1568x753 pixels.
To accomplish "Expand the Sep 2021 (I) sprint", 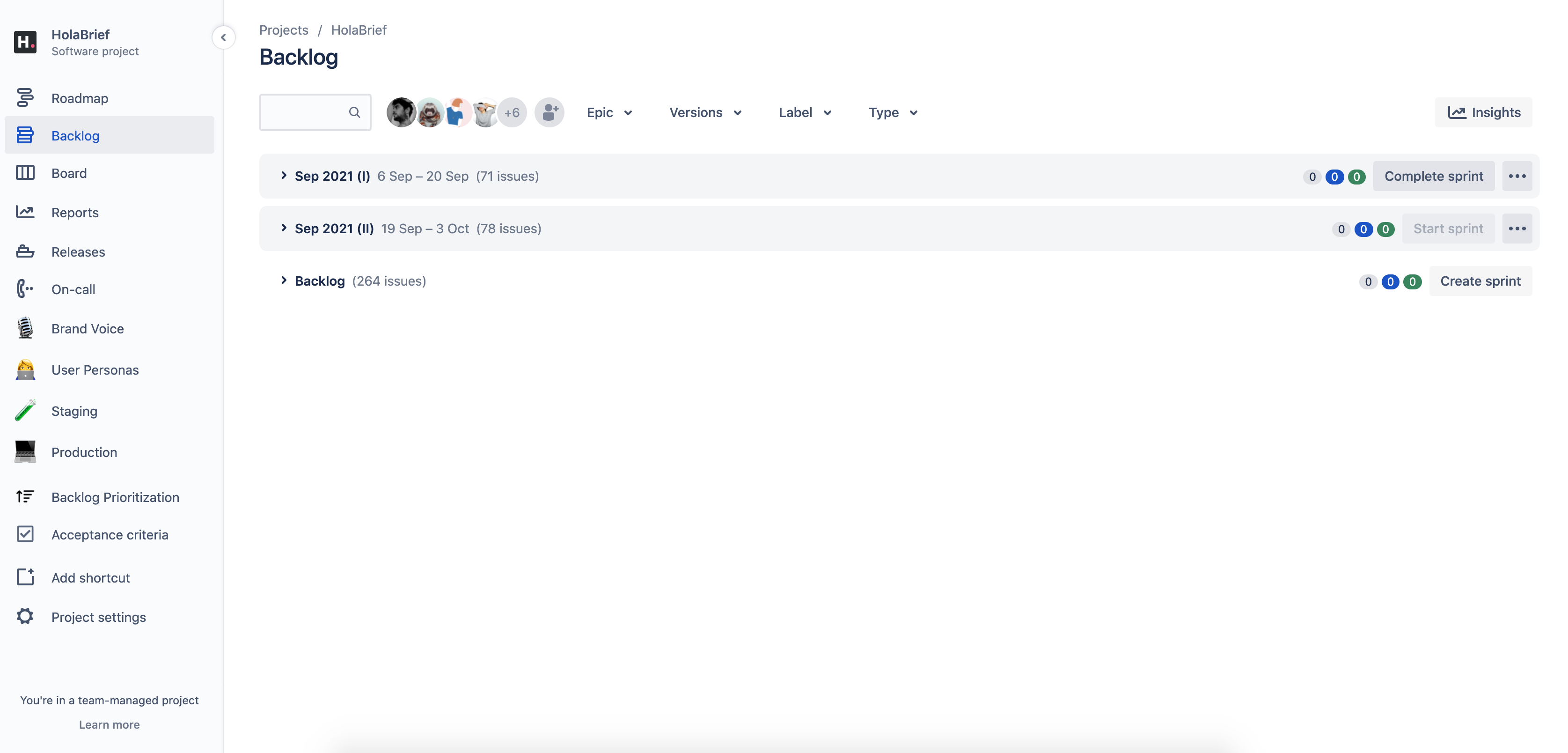I will point(283,176).
